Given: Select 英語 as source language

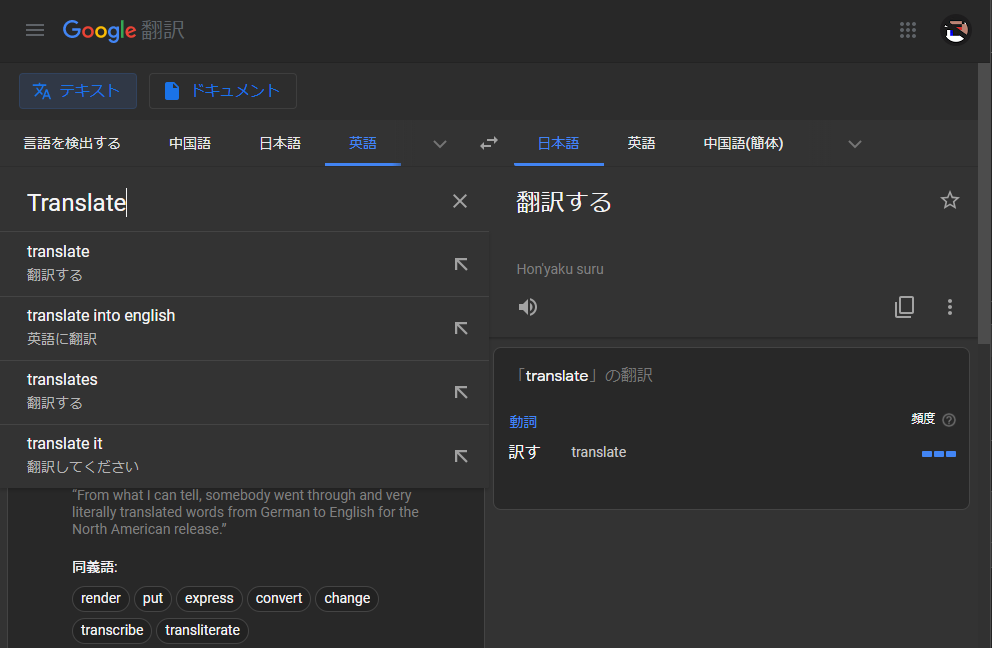Looking at the screenshot, I should 363,143.
